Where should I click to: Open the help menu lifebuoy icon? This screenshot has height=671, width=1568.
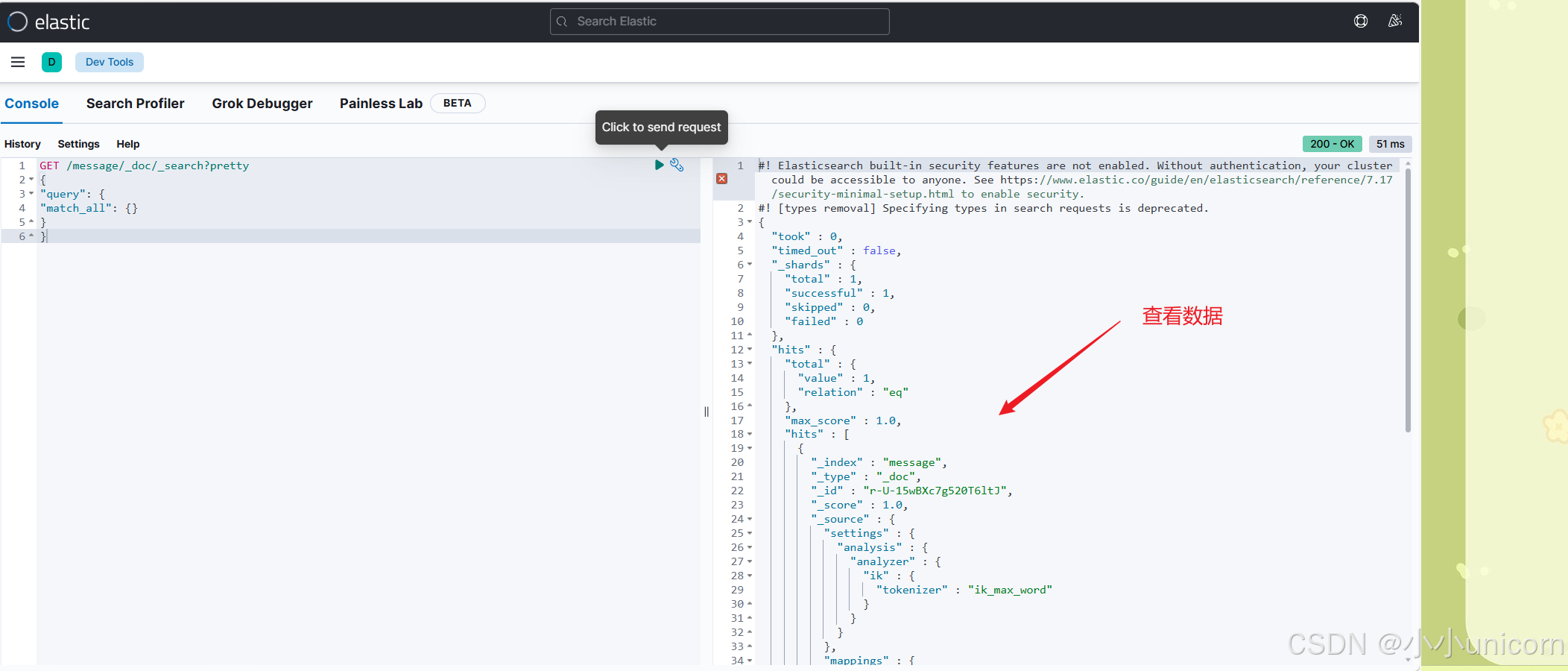pyautogui.click(x=1361, y=22)
